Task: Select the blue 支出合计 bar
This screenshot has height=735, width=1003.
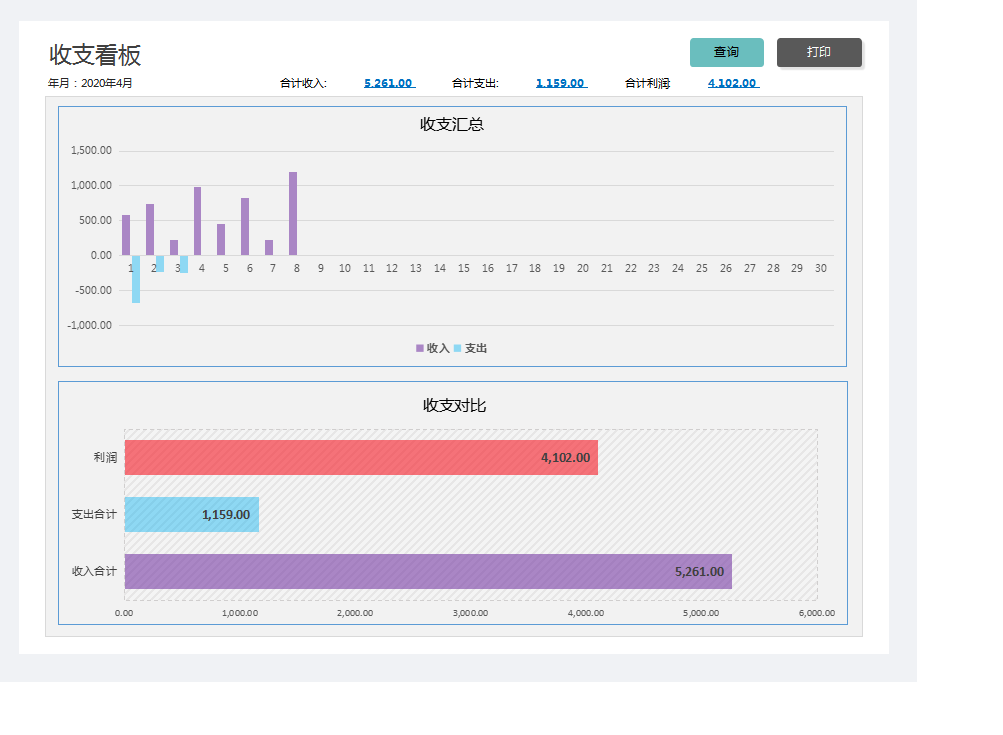Action: (190, 515)
